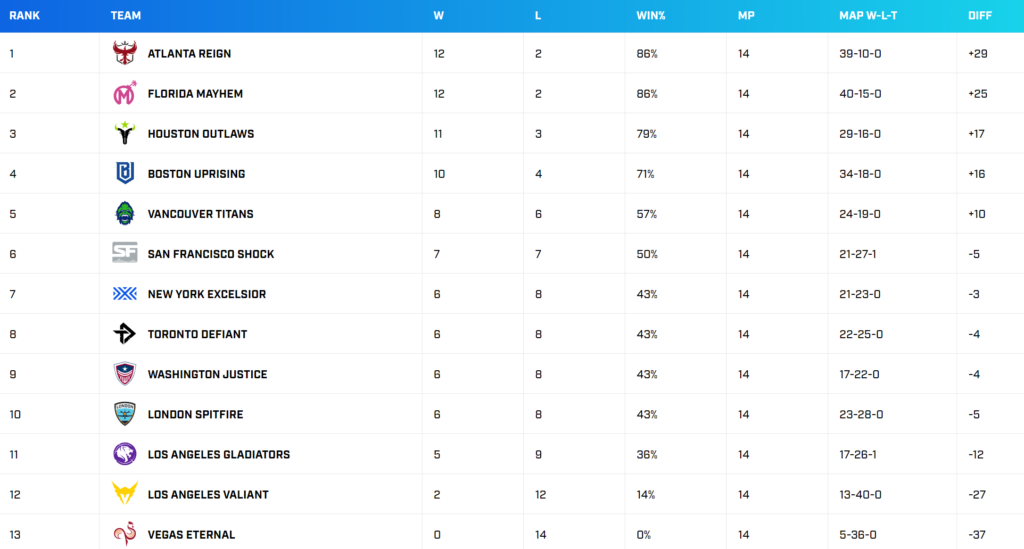Image resolution: width=1024 pixels, height=549 pixels.
Task: Click the RANK column header
Action: pos(24,16)
